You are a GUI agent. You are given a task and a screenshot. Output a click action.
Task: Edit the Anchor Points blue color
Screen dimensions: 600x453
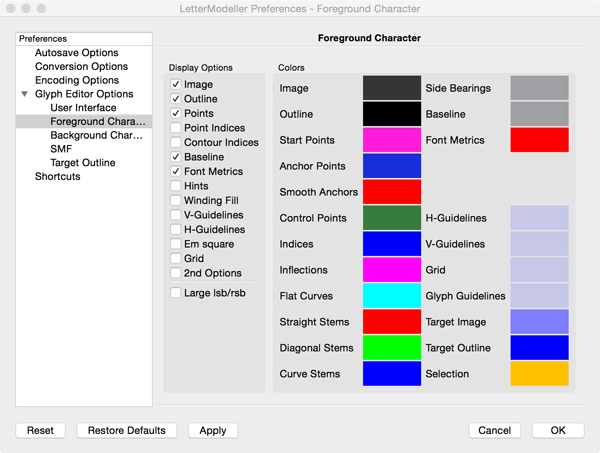point(392,166)
